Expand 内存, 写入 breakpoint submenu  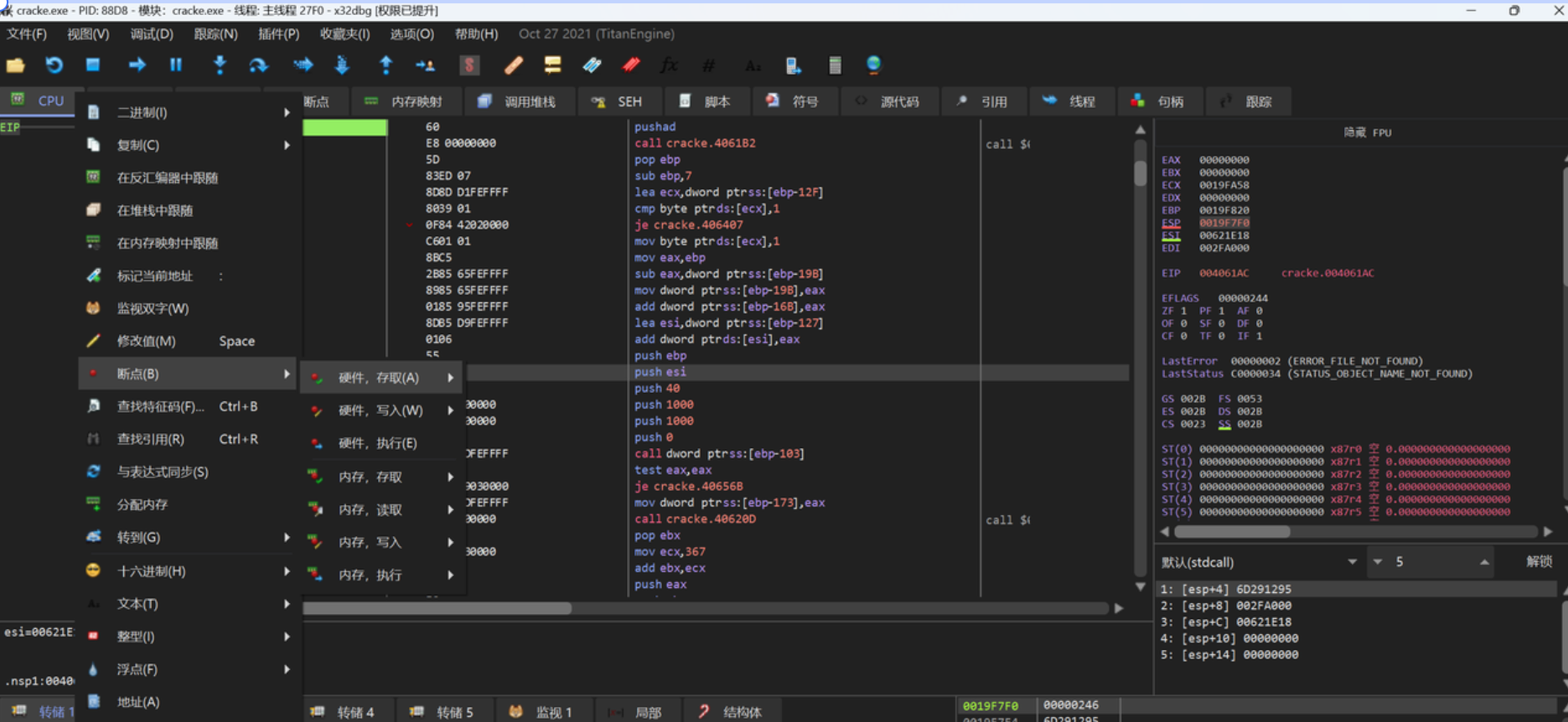383,542
